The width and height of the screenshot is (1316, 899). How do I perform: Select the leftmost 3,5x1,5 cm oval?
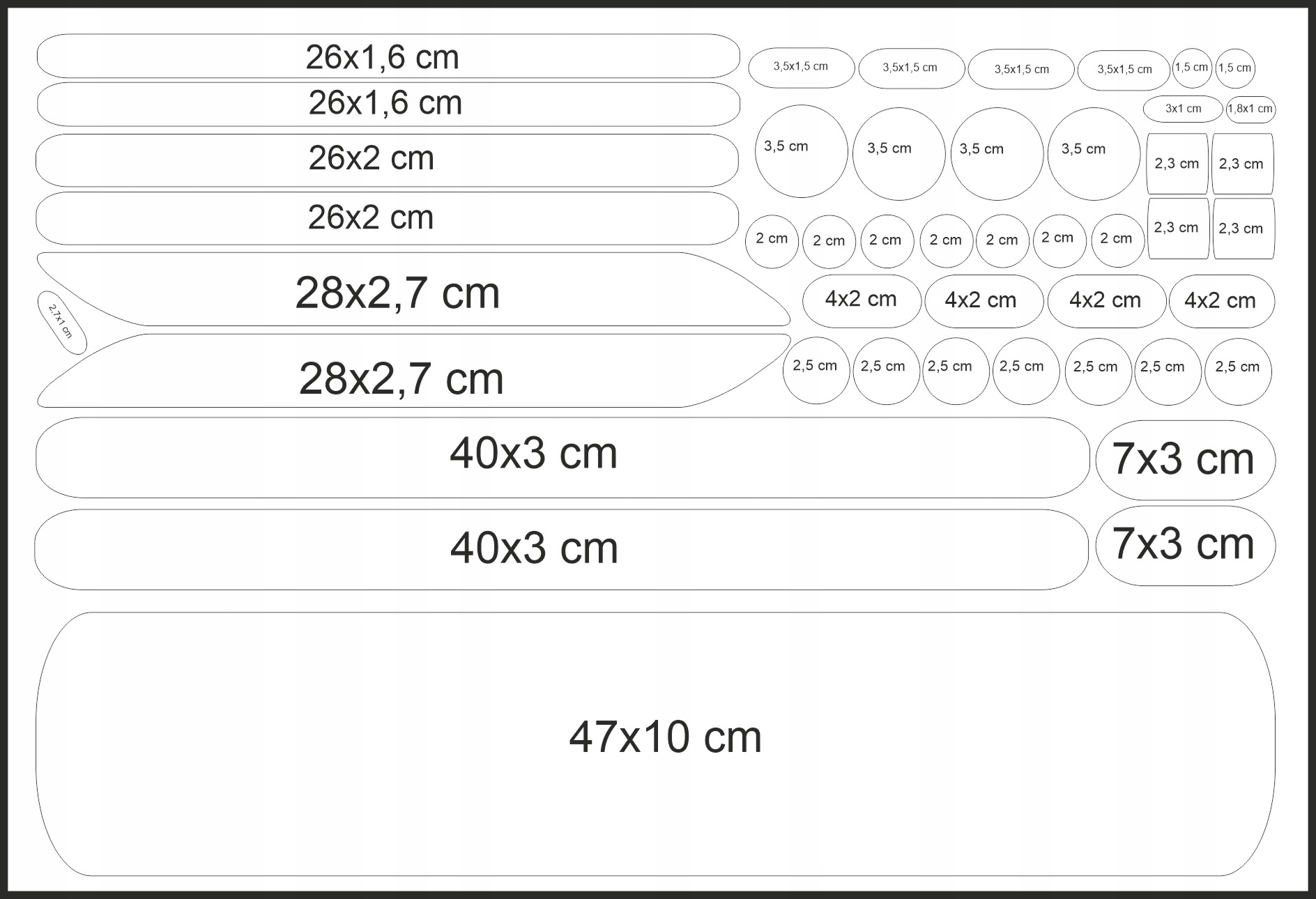coord(801,68)
